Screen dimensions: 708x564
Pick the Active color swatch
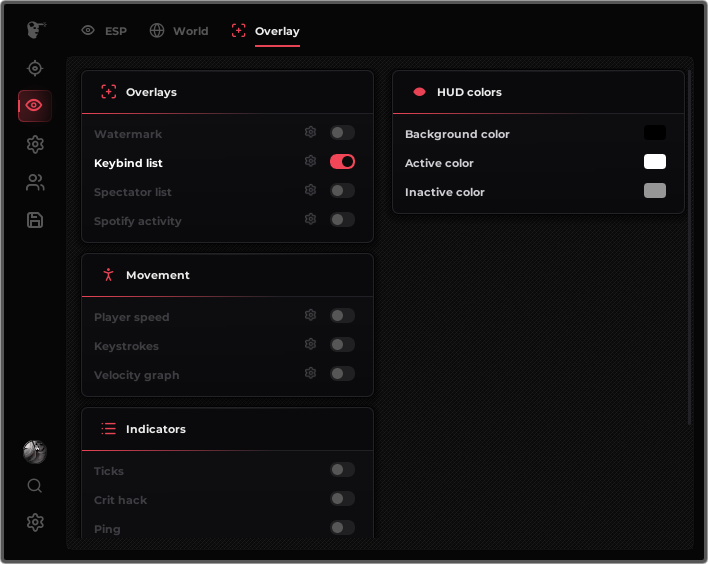655,162
